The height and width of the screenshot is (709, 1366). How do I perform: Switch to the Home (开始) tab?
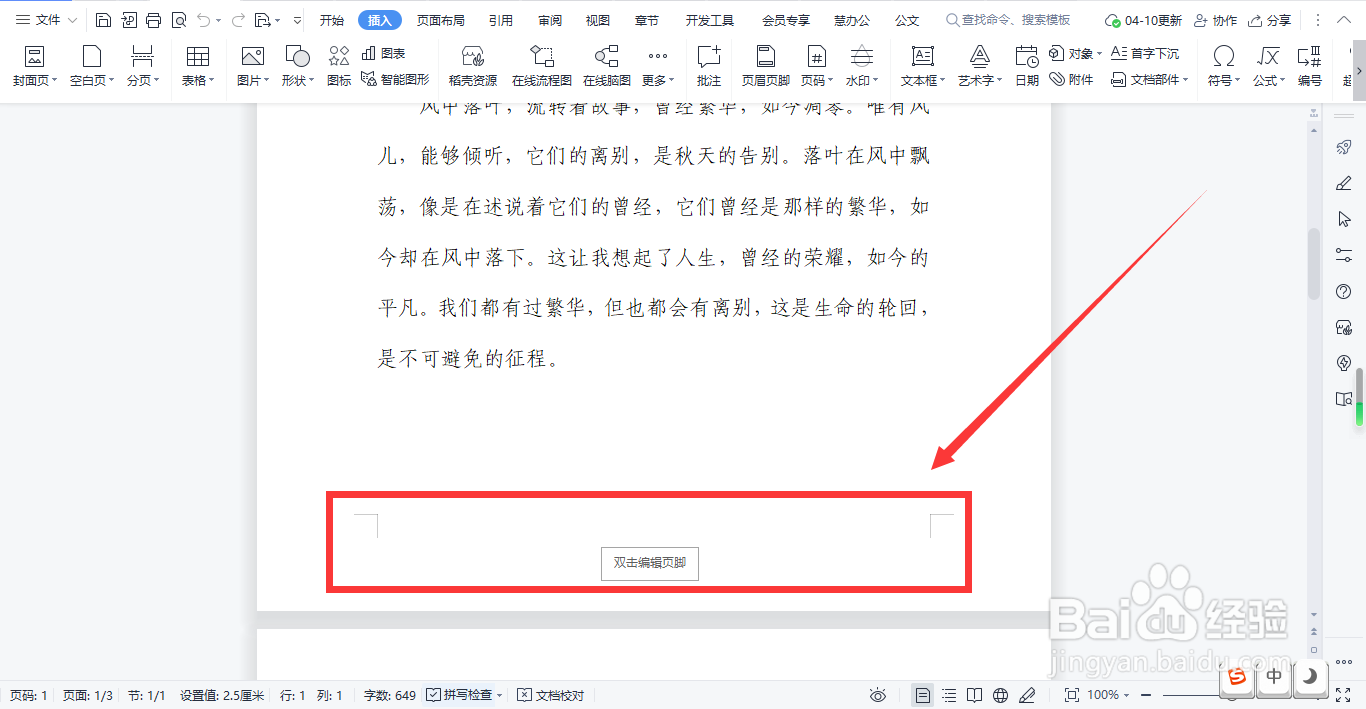tap(332, 20)
